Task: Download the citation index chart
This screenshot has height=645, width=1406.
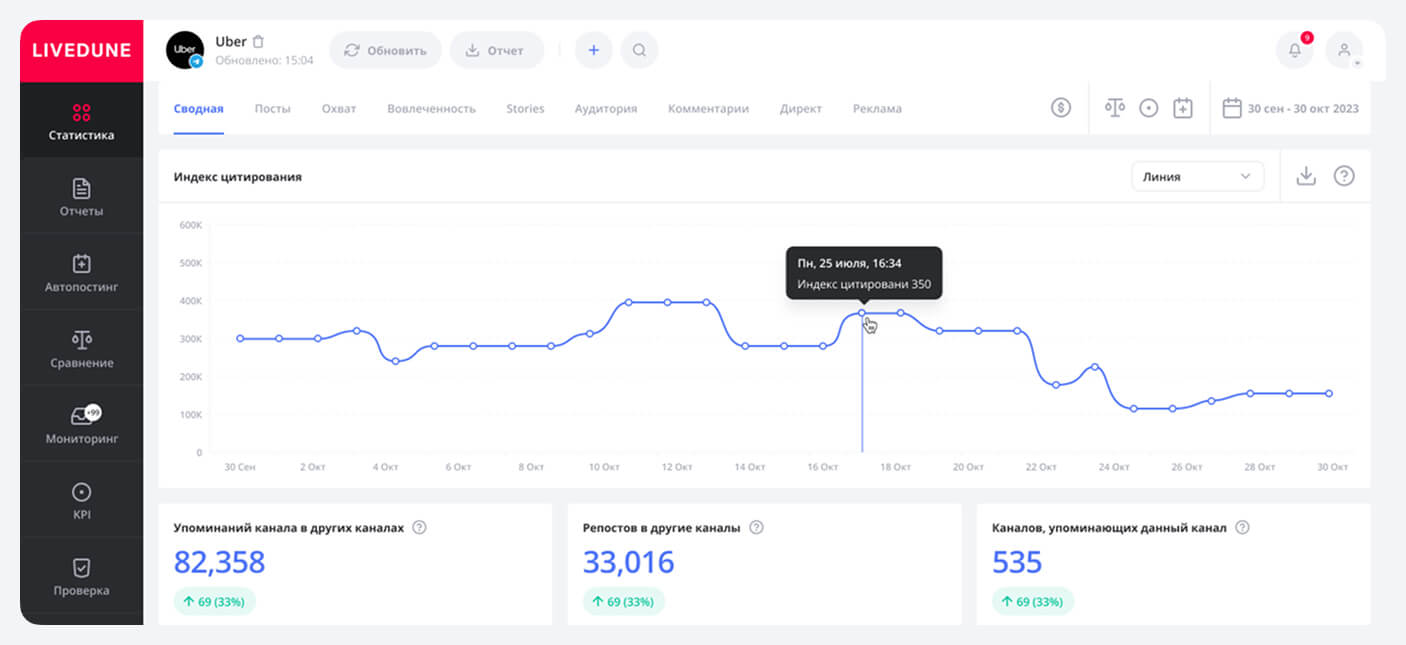Action: [x=1305, y=176]
